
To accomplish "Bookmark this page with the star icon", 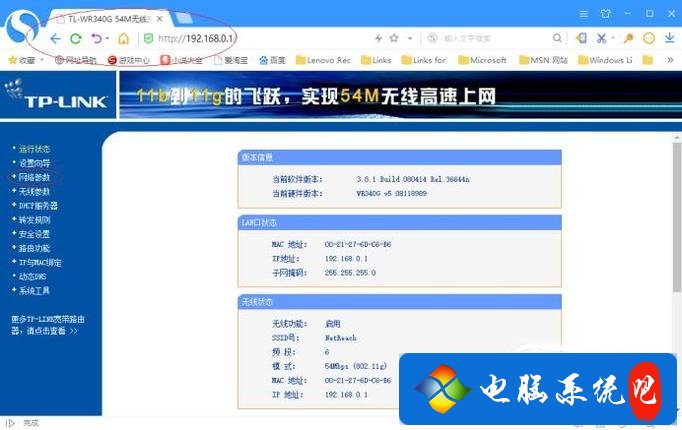I will click(x=394, y=38).
